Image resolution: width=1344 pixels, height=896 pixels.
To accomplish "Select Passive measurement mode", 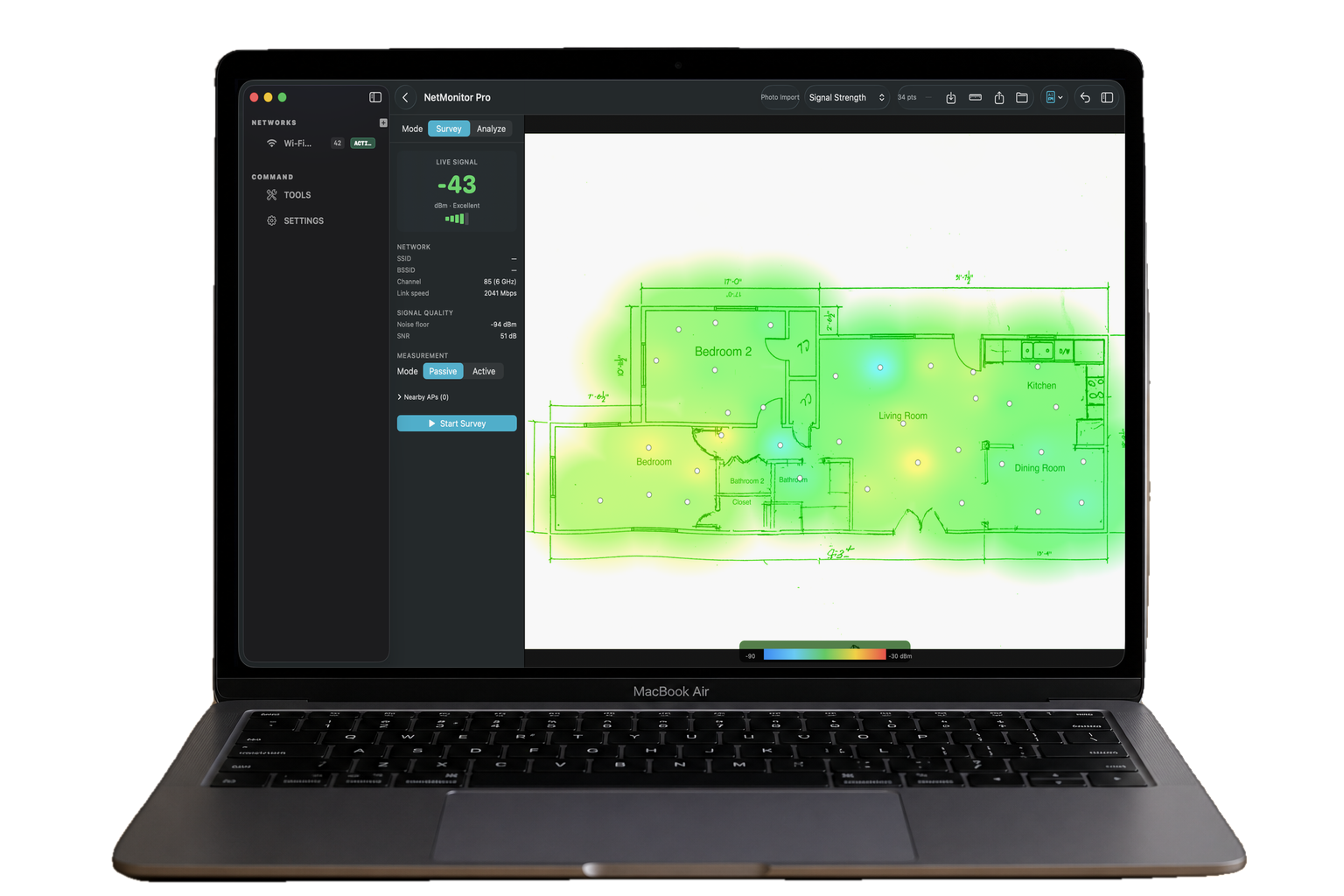I will pyautogui.click(x=443, y=371).
